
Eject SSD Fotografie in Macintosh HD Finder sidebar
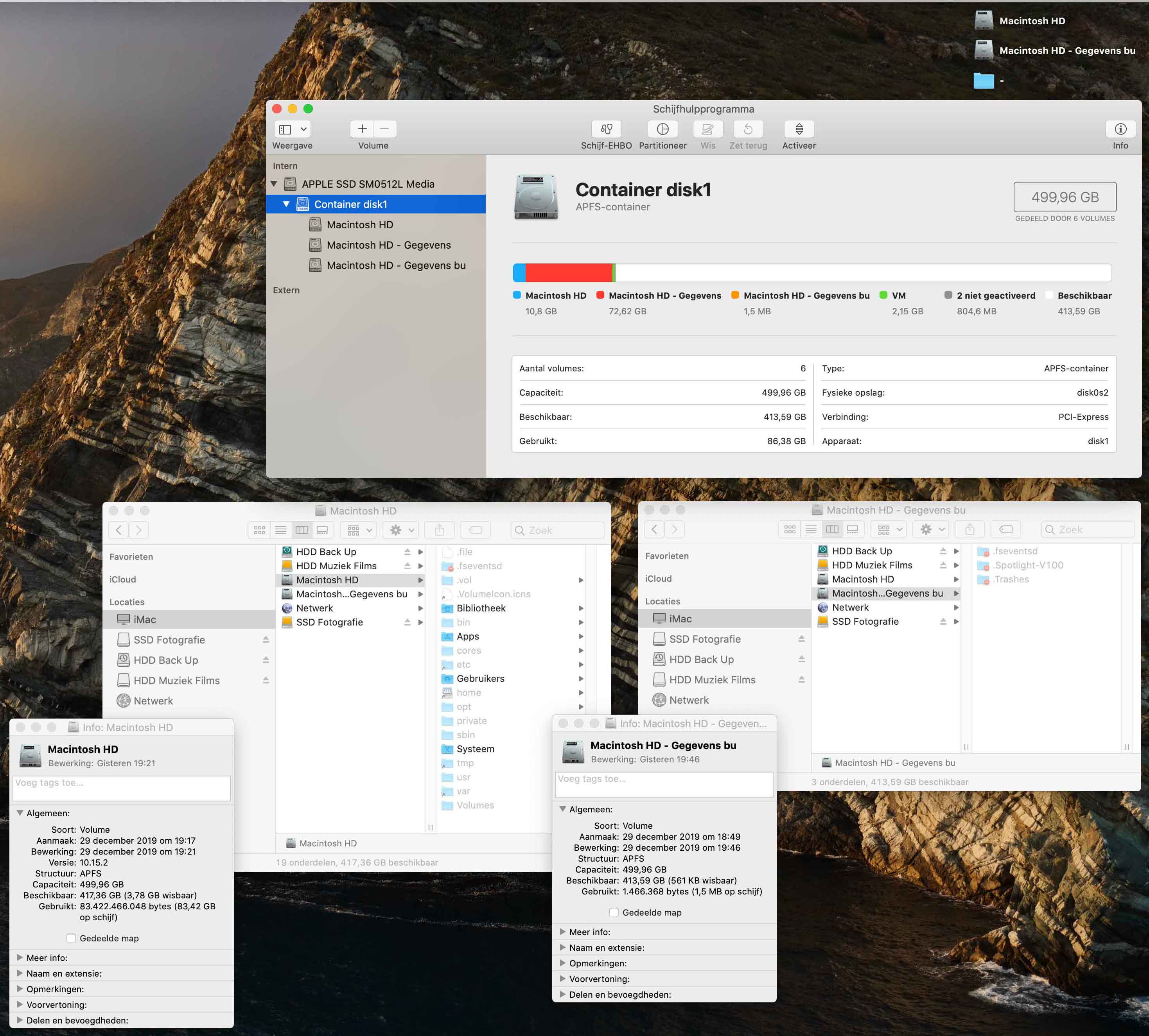(266, 640)
